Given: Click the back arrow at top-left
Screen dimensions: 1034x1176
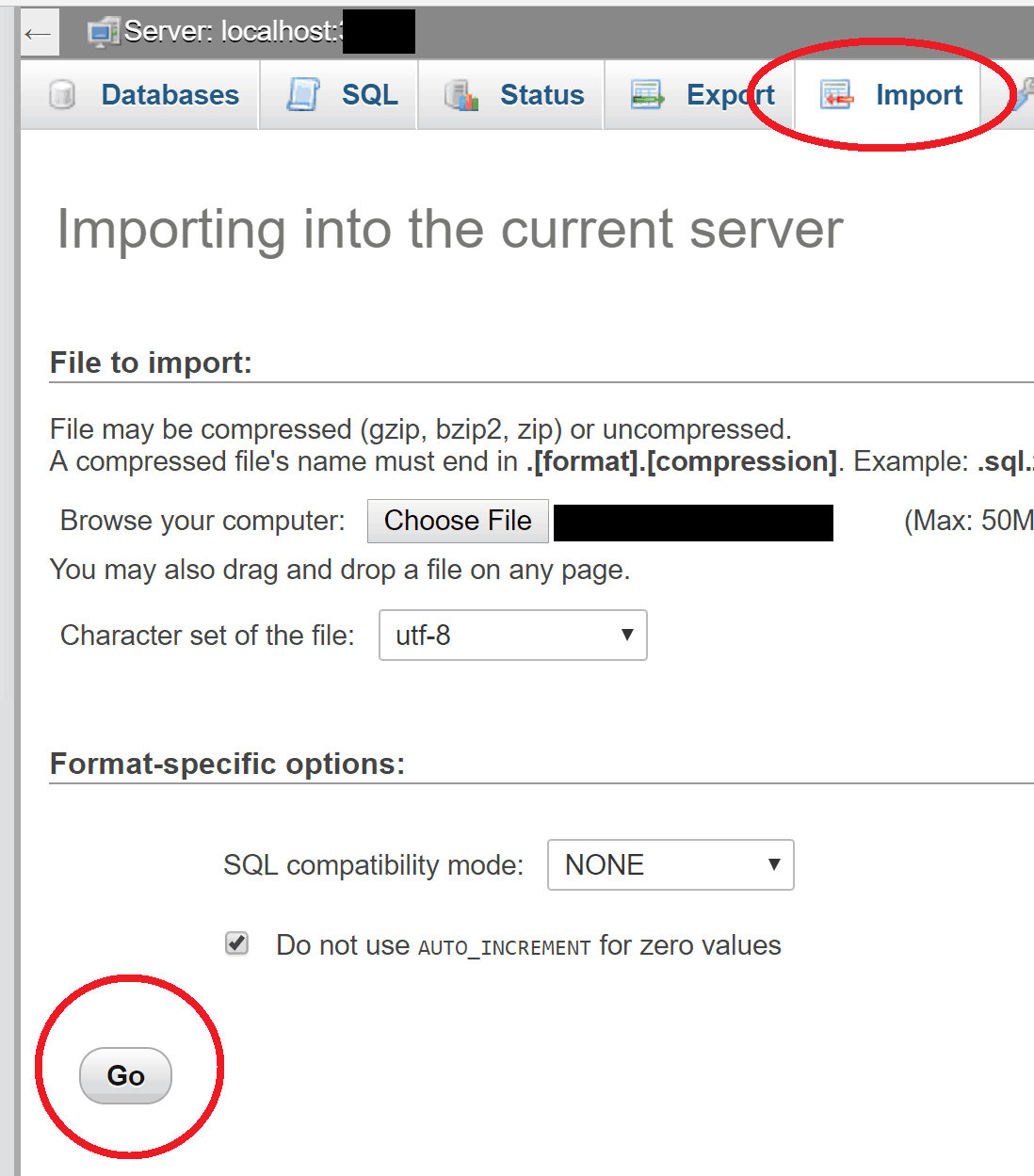Looking at the screenshot, I should point(39,34).
